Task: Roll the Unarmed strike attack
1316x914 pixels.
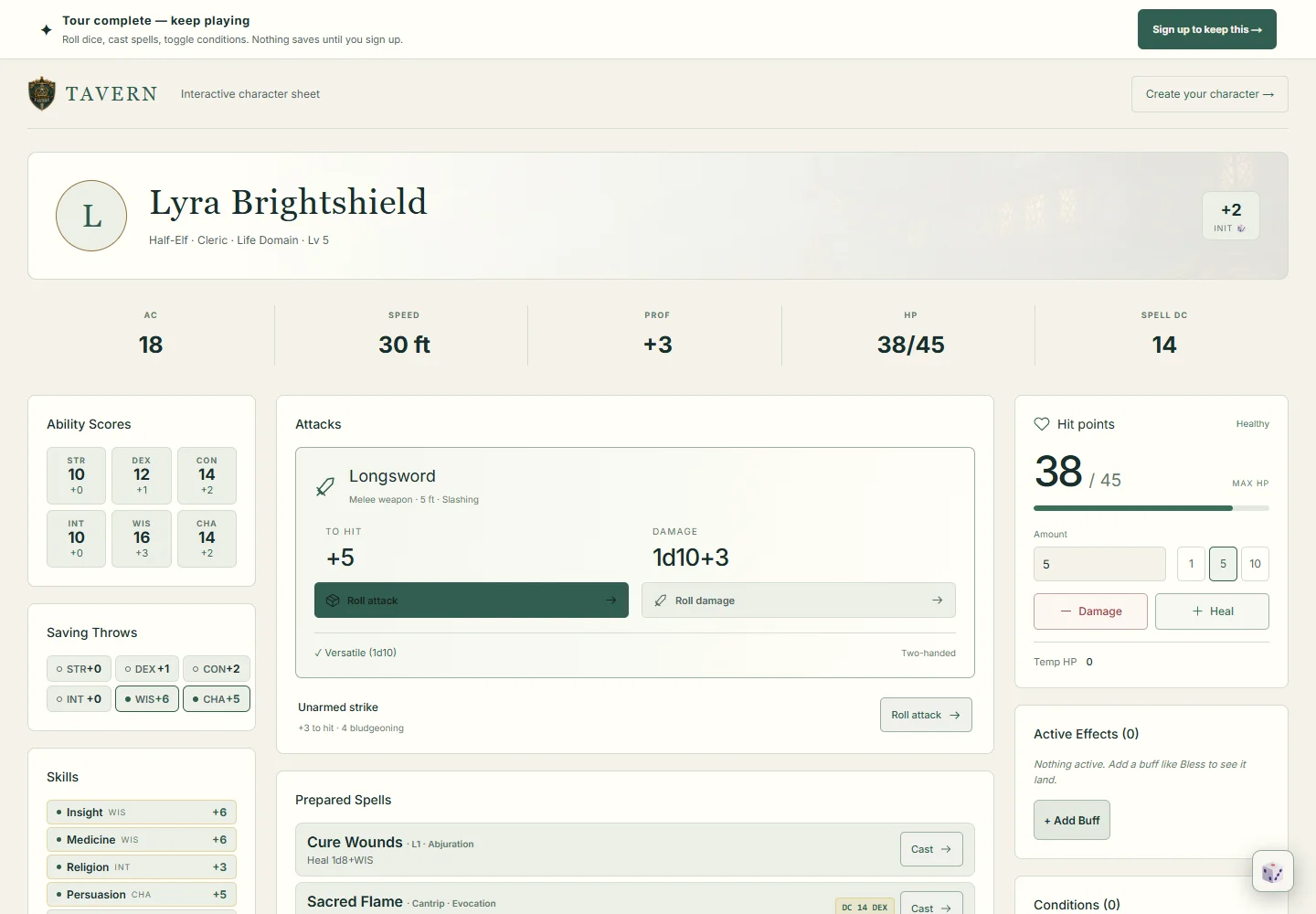Action: click(926, 715)
